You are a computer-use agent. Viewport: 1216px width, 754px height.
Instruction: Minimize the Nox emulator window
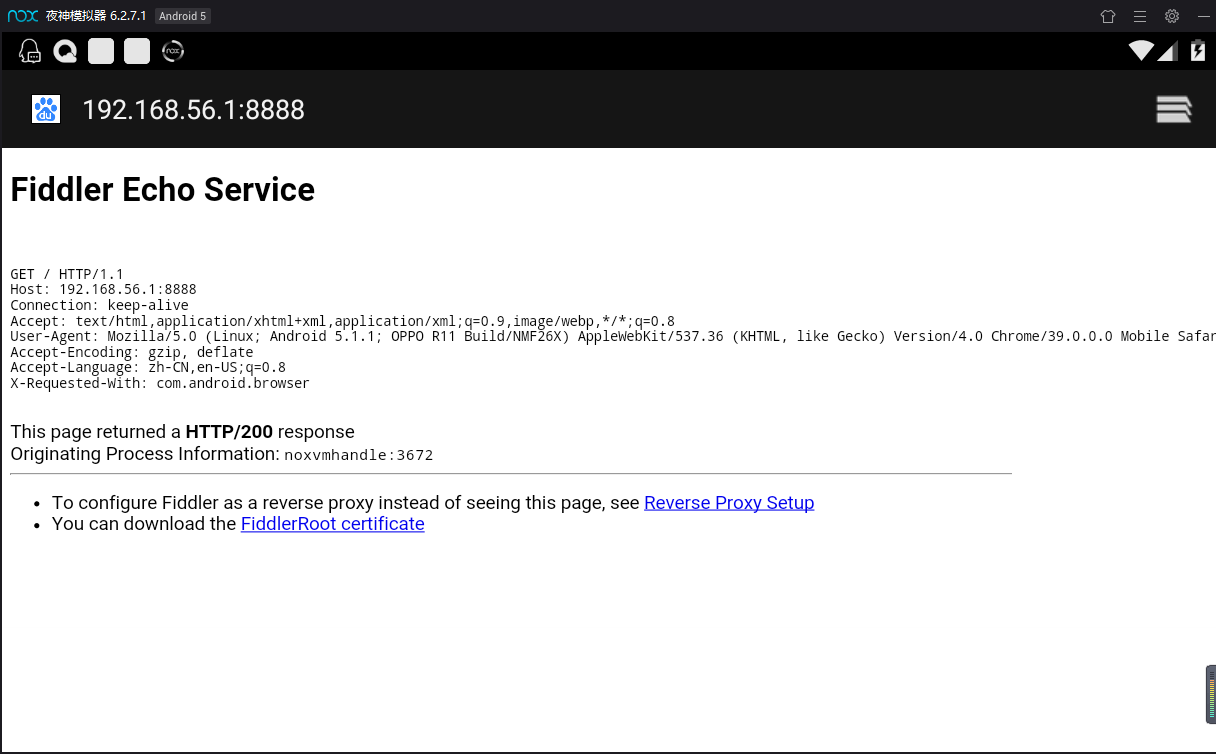1204,16
